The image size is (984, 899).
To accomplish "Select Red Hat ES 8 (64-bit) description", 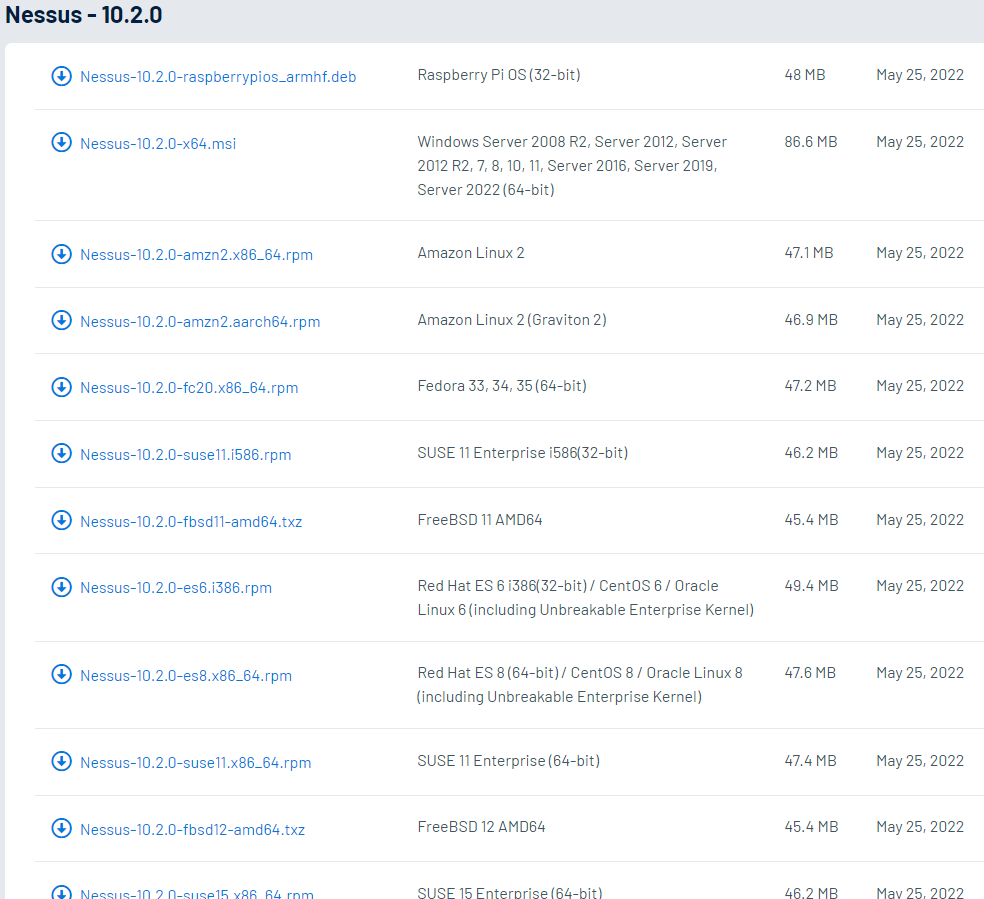I will click(580, 684).
